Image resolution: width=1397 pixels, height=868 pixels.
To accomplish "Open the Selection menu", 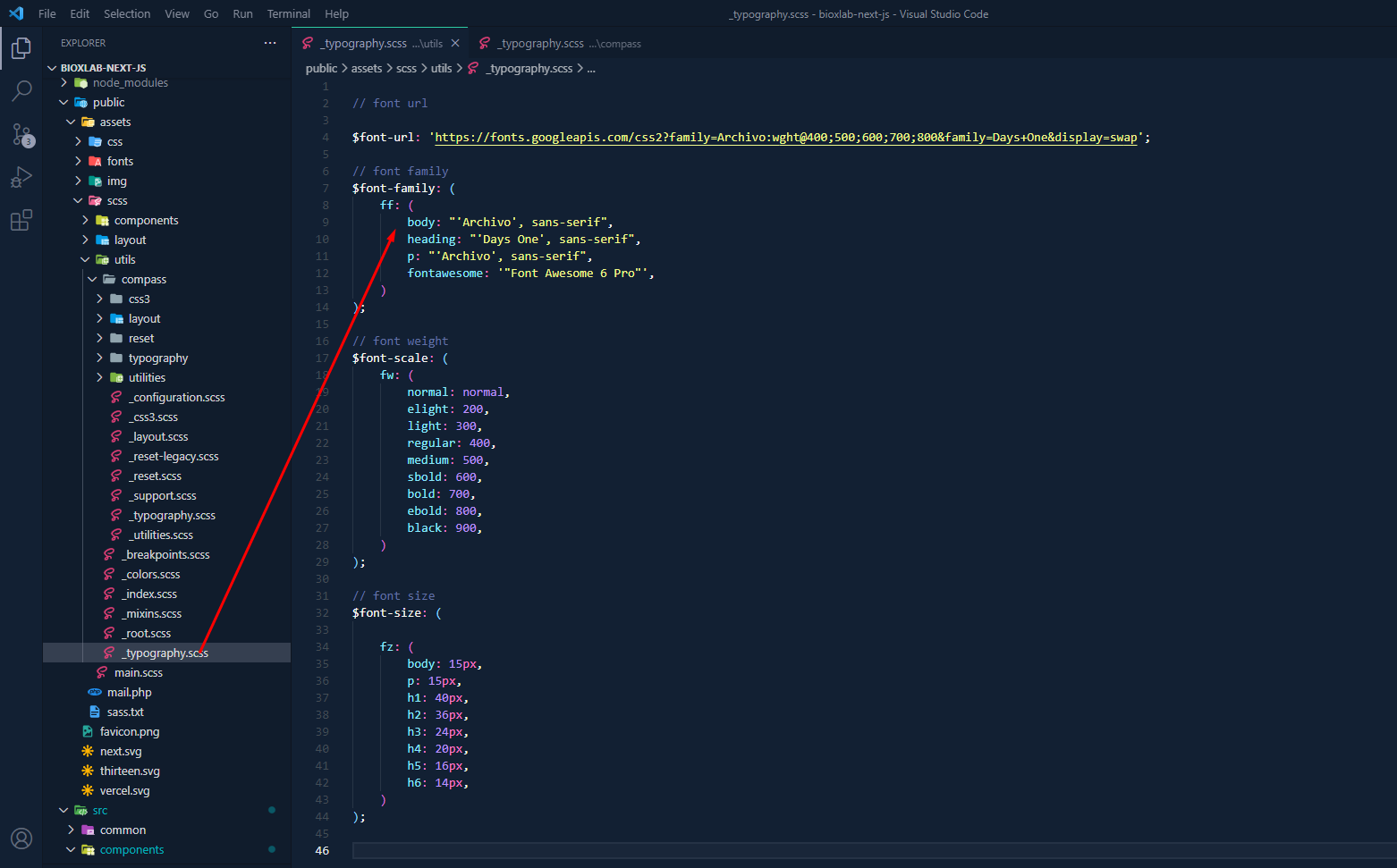I will pyautogui.click(x=127, y=14).
